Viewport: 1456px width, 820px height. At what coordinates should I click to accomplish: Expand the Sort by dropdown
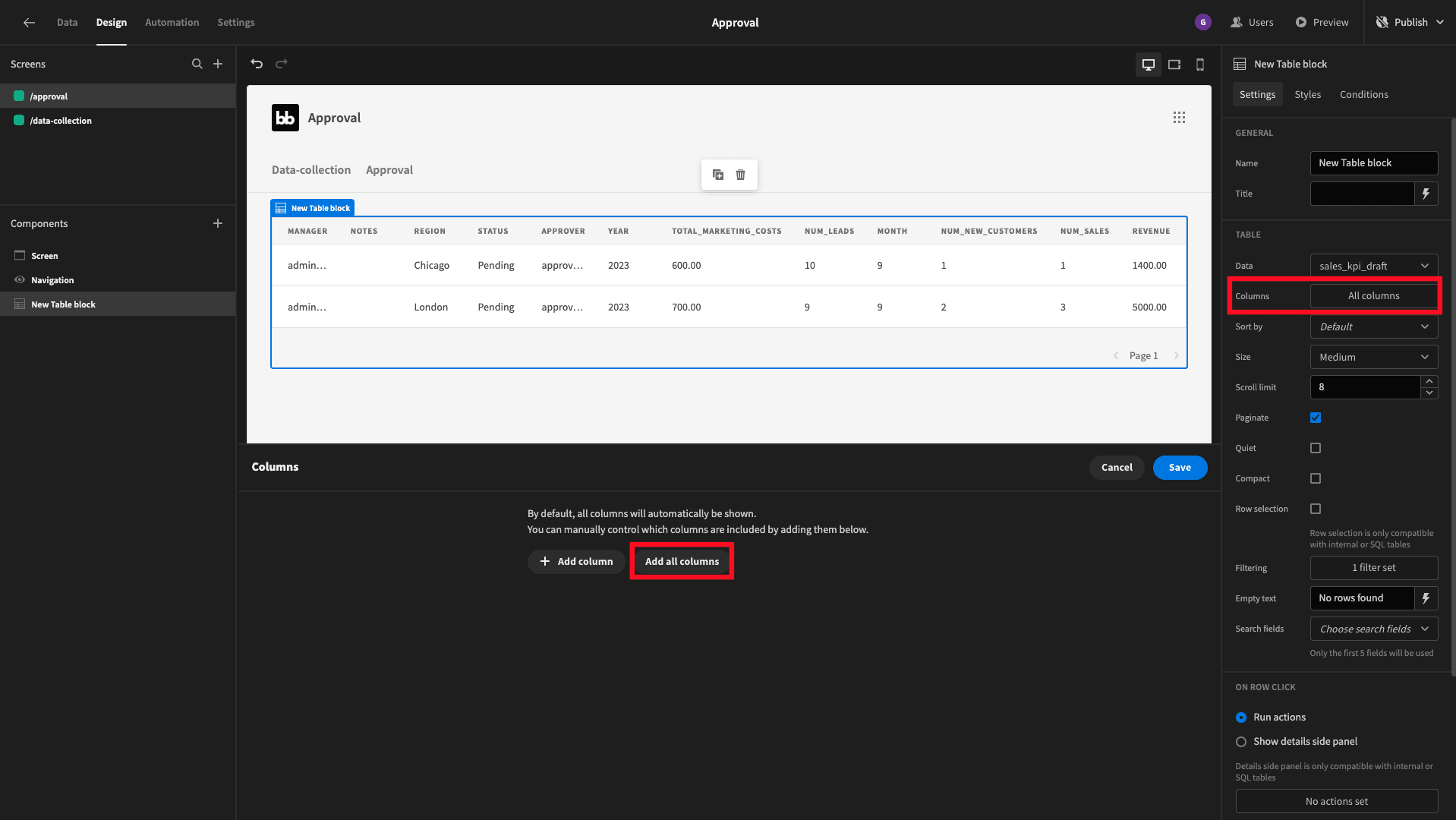click(1374, 326)
